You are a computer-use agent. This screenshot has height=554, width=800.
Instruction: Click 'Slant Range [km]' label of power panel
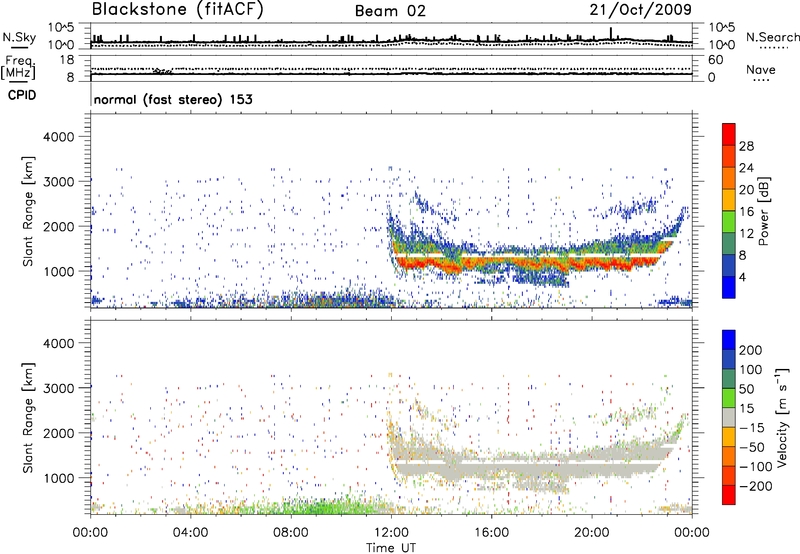[x=28, y=211]
